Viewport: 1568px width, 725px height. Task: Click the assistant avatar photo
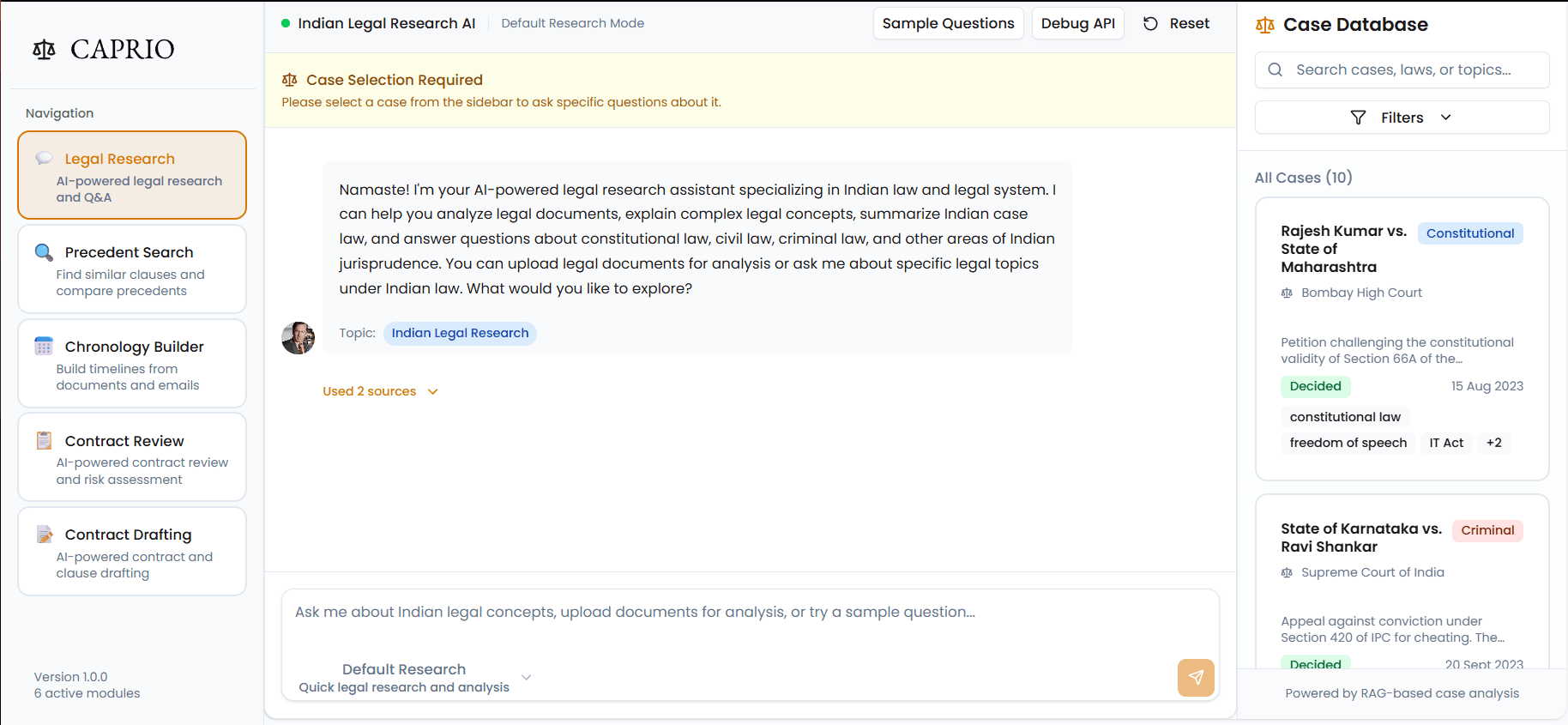[x=298, y=338]
